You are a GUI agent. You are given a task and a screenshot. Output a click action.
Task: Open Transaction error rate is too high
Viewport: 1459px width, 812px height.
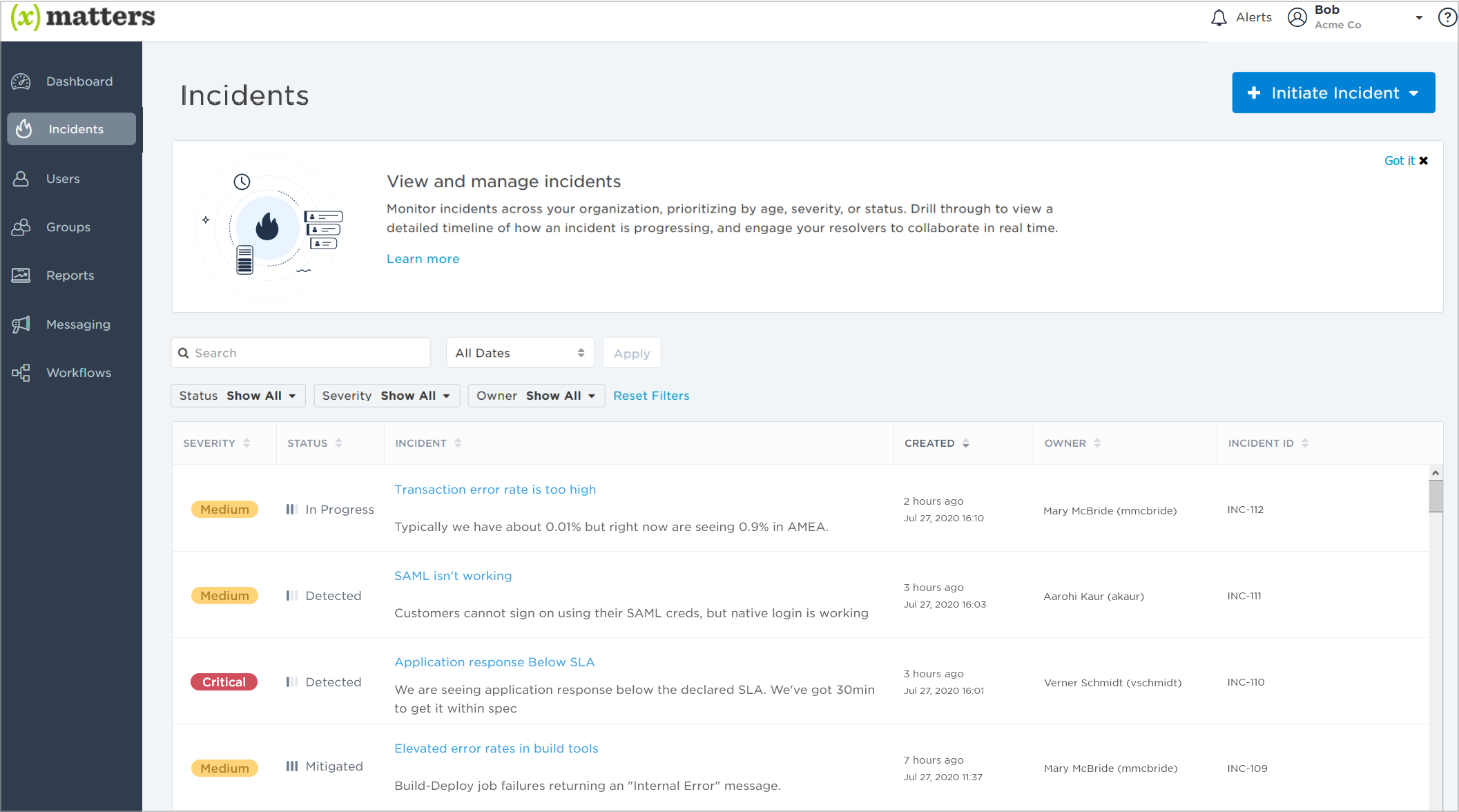[x=495, y=490]
